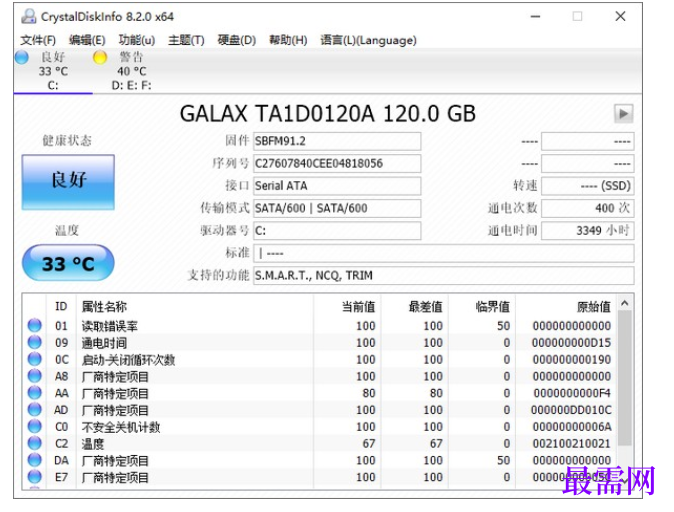Click the status orb for attribute A8
Viewport: 674px width, 512px height.
34,376
